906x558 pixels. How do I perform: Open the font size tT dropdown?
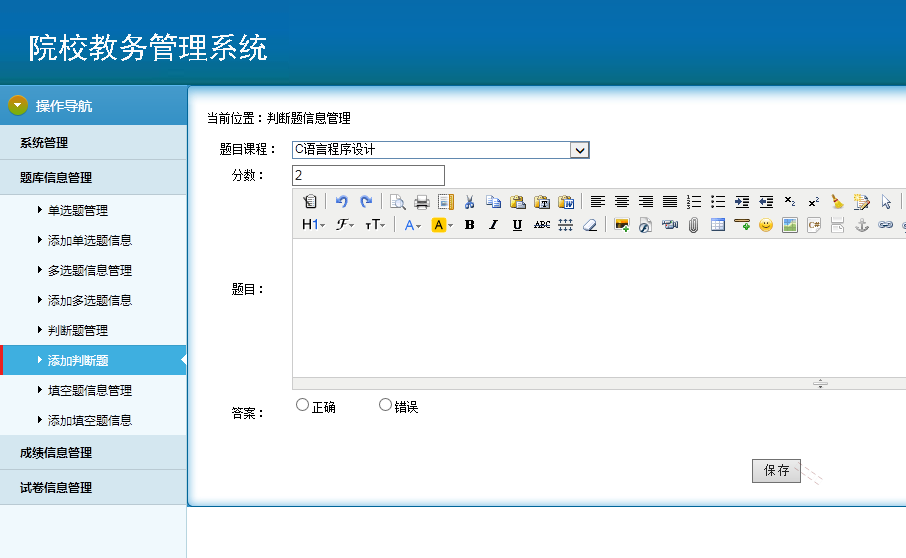375,225
